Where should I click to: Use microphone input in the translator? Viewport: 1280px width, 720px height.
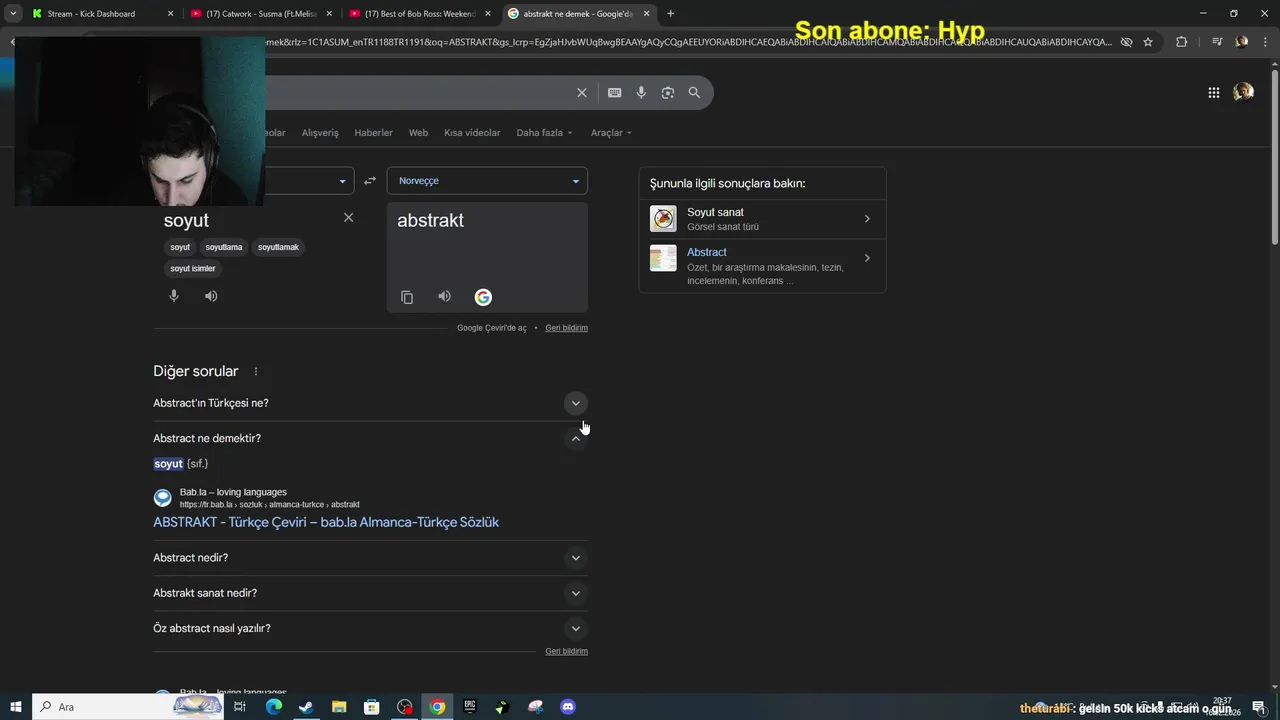pos(174,296)
